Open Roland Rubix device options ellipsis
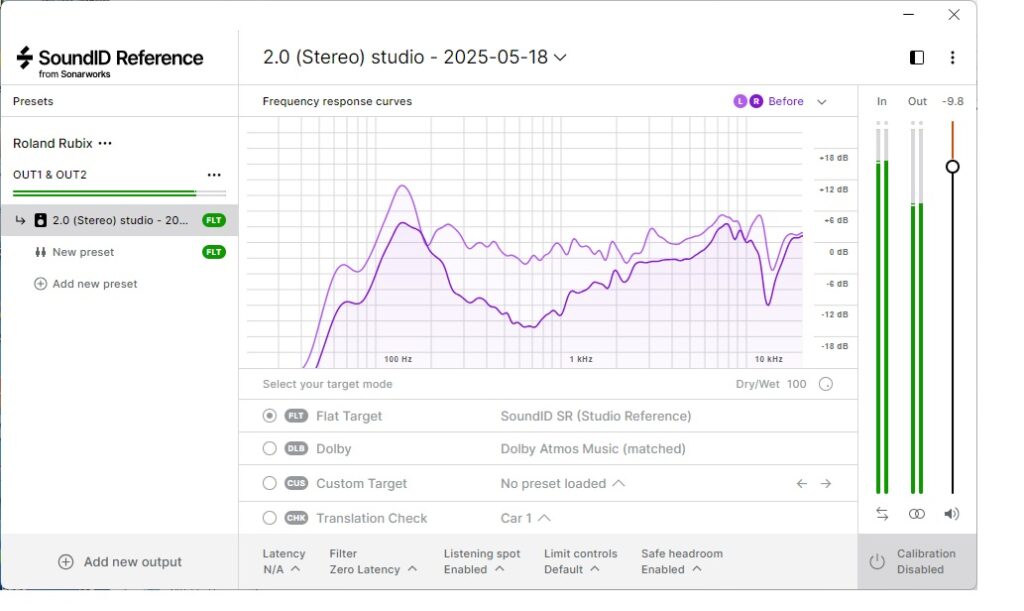 click(105, 143)
